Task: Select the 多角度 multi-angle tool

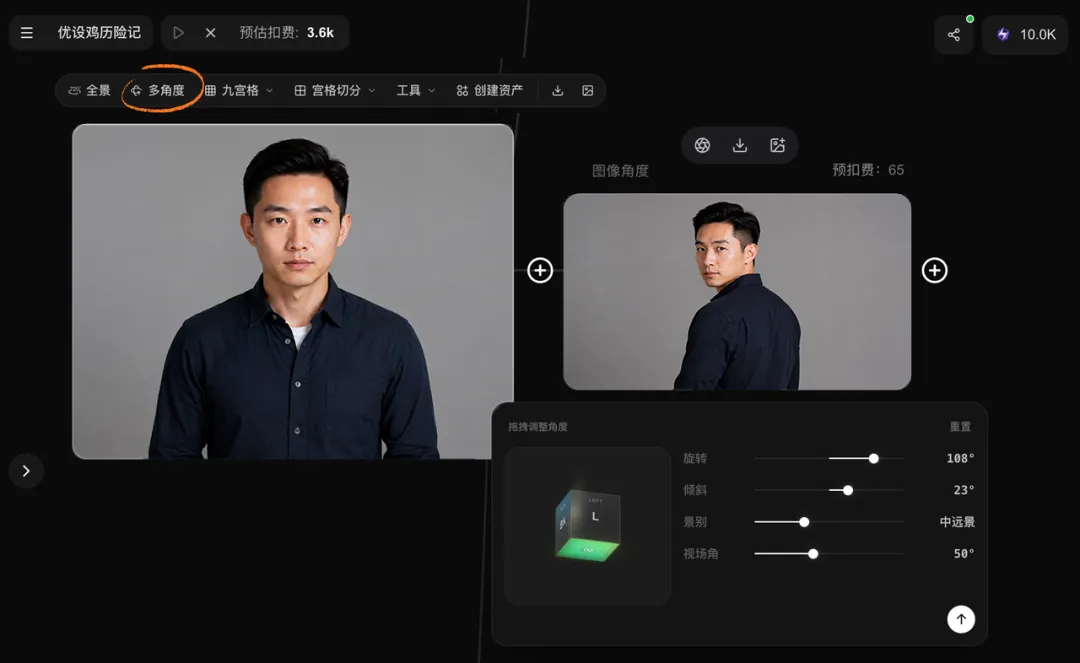Action: click(158, 90)
